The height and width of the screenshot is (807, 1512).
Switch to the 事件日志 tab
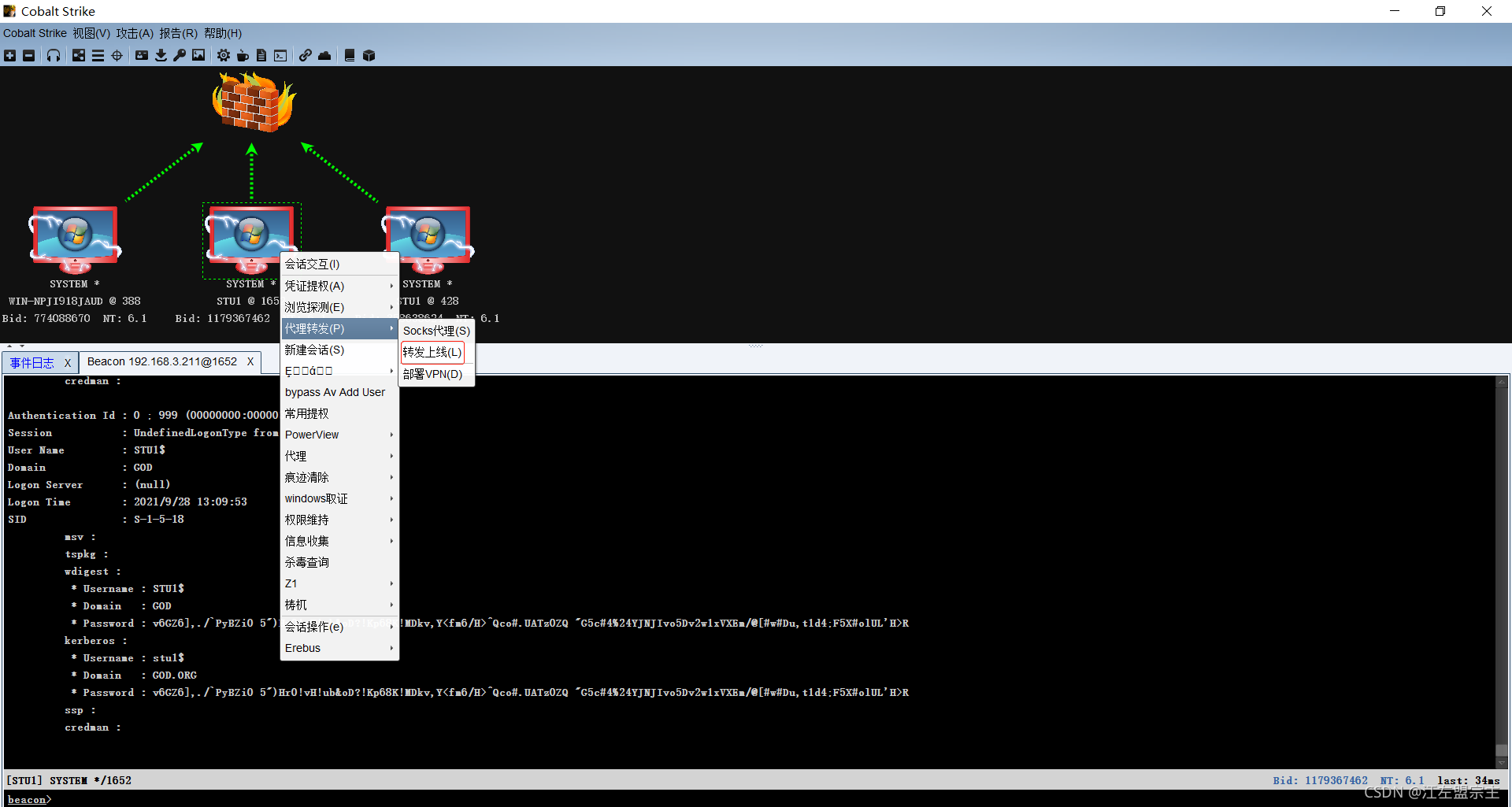[31, 362]
